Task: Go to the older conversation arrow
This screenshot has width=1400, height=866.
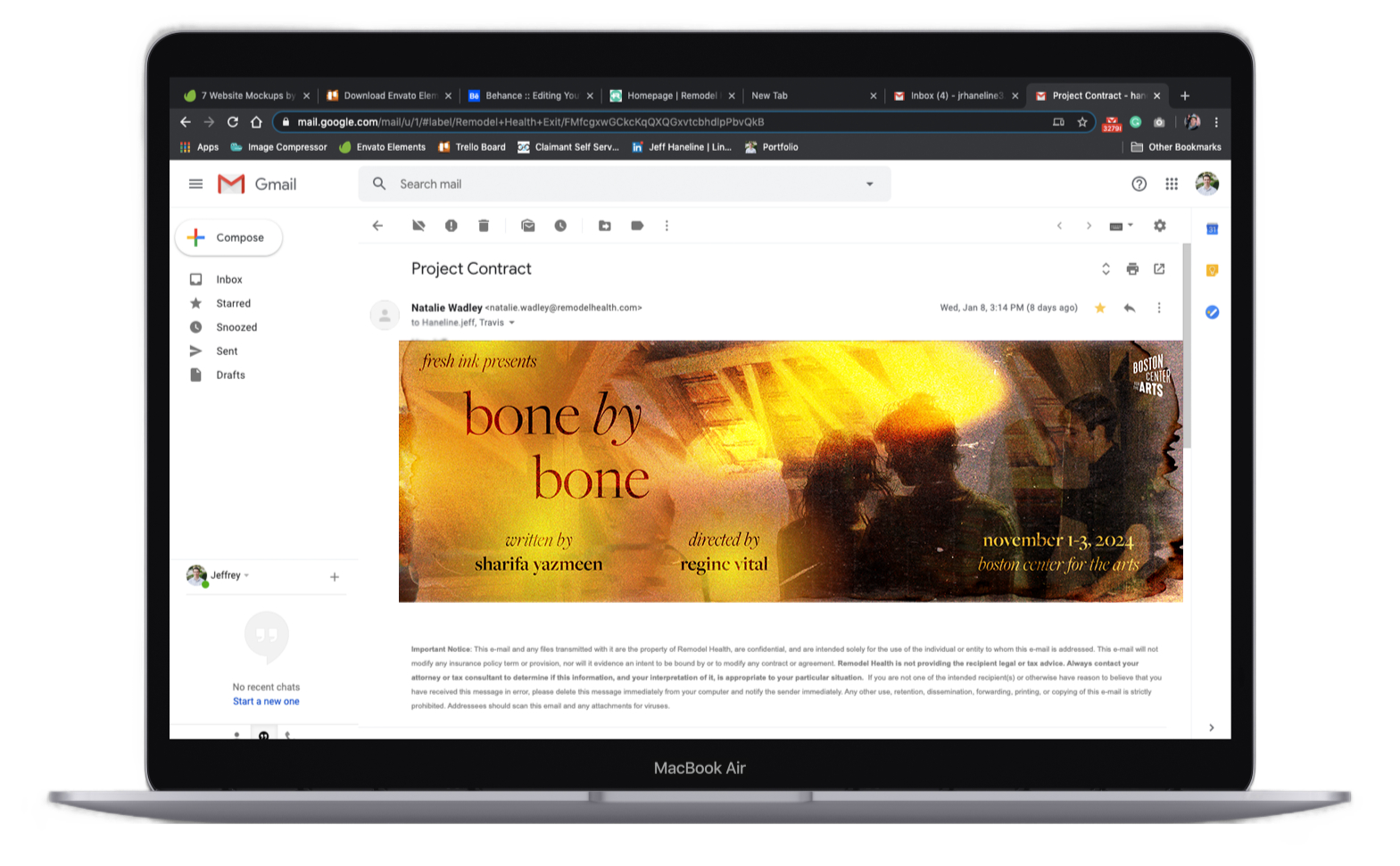Action: click(x=1089, y=226)
